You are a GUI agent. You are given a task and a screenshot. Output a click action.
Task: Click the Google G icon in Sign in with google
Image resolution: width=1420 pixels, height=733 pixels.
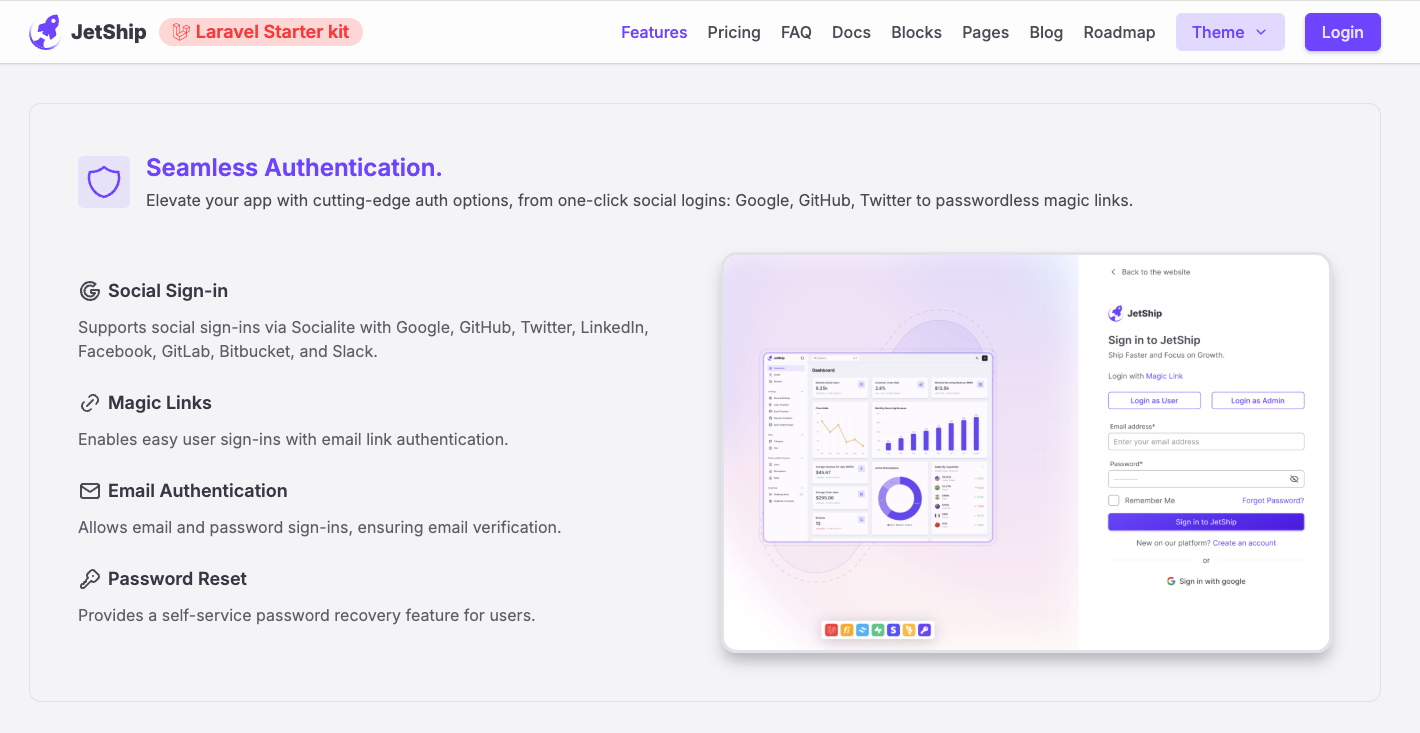[x=1171, y=581]
